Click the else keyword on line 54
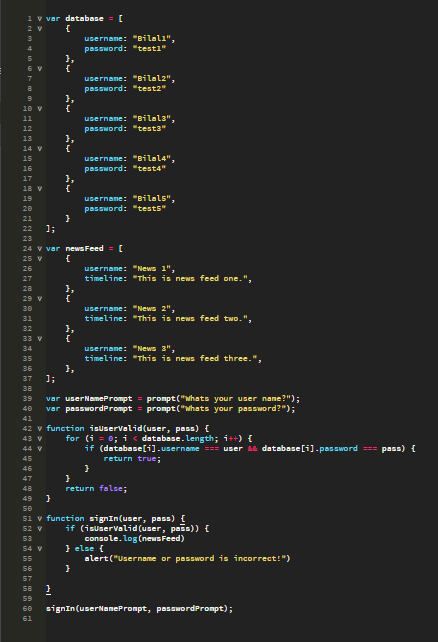The image size is (438, 642). click(x=84, y=549)
